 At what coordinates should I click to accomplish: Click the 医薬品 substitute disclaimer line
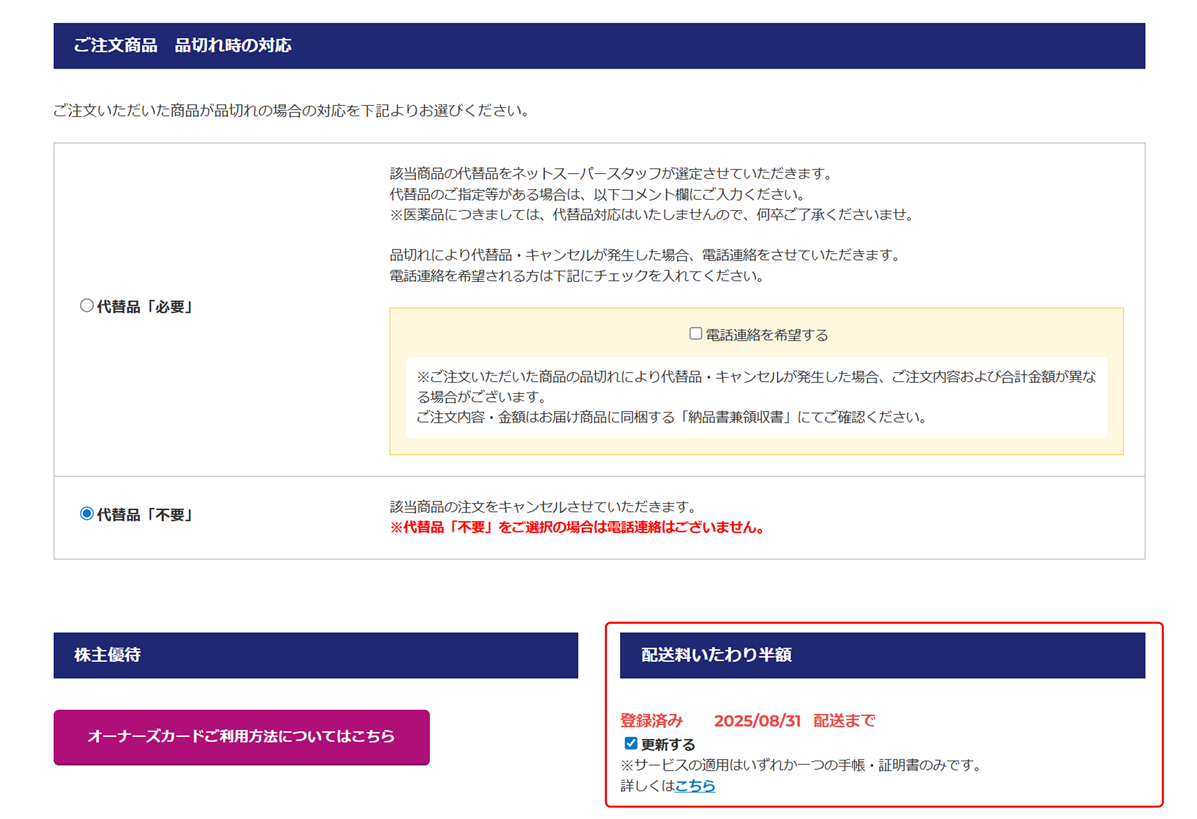tap(651, 215)
